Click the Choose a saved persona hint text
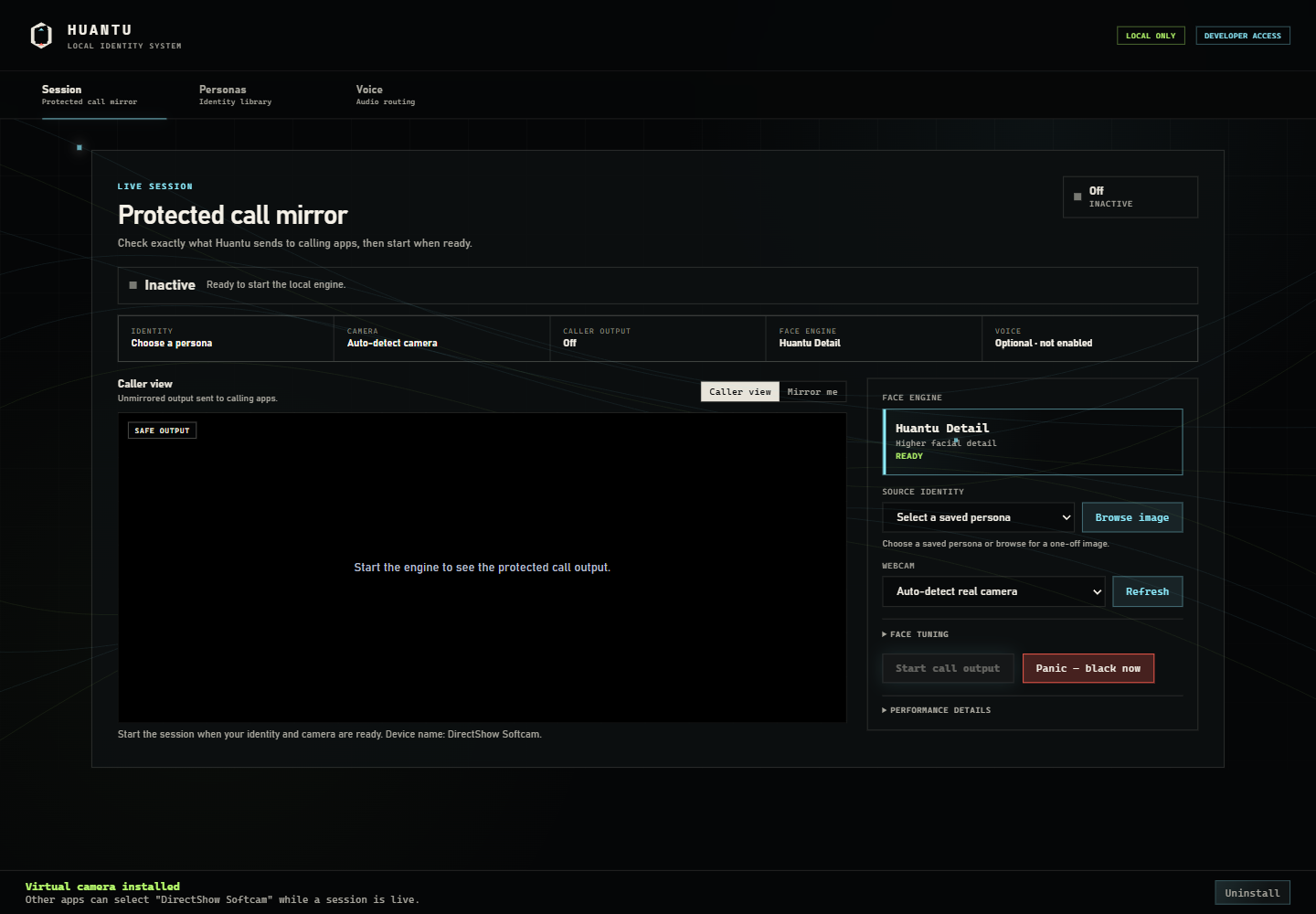This screenshot has height=914, width=1316. (995, 544)
